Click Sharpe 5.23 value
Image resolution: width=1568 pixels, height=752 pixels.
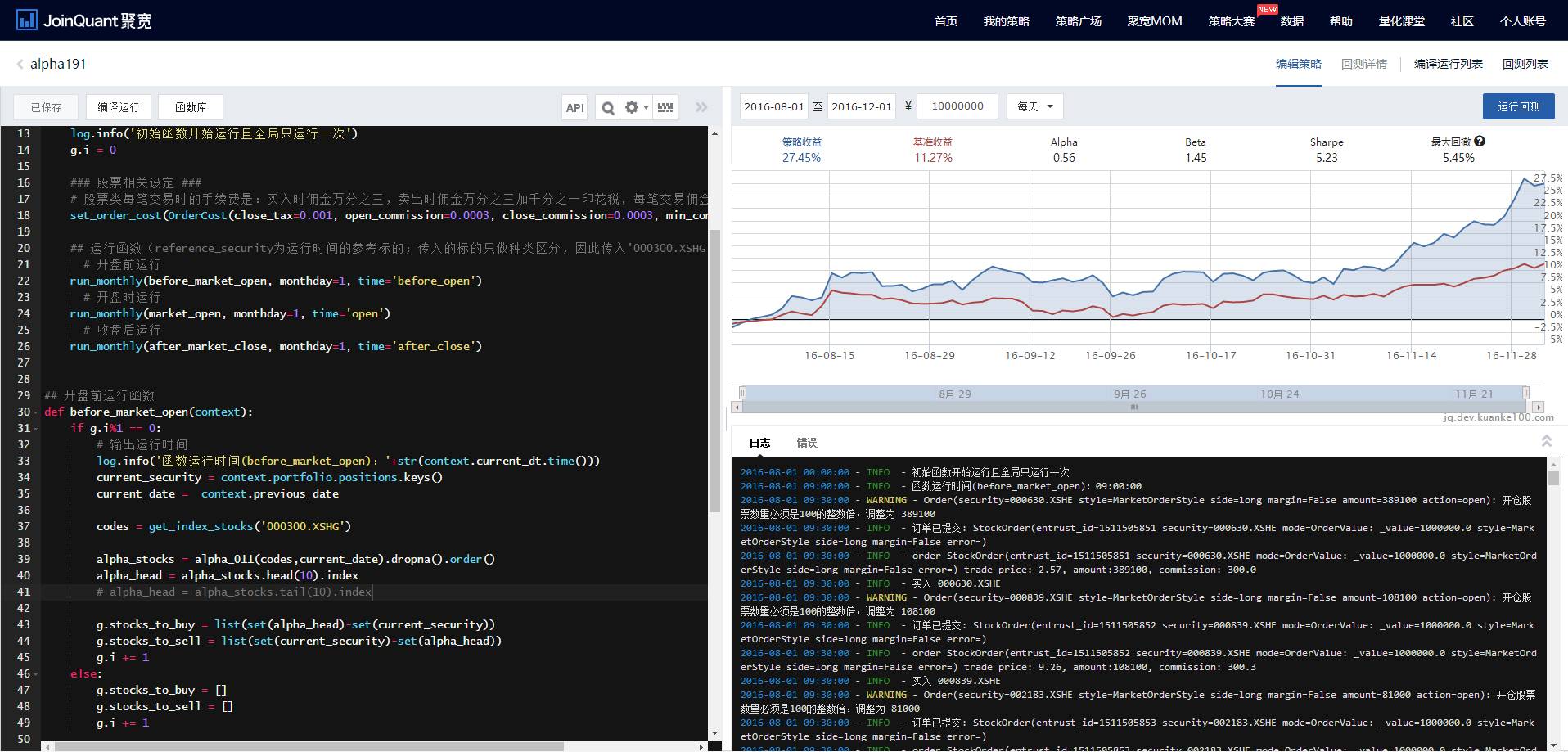1327,158
